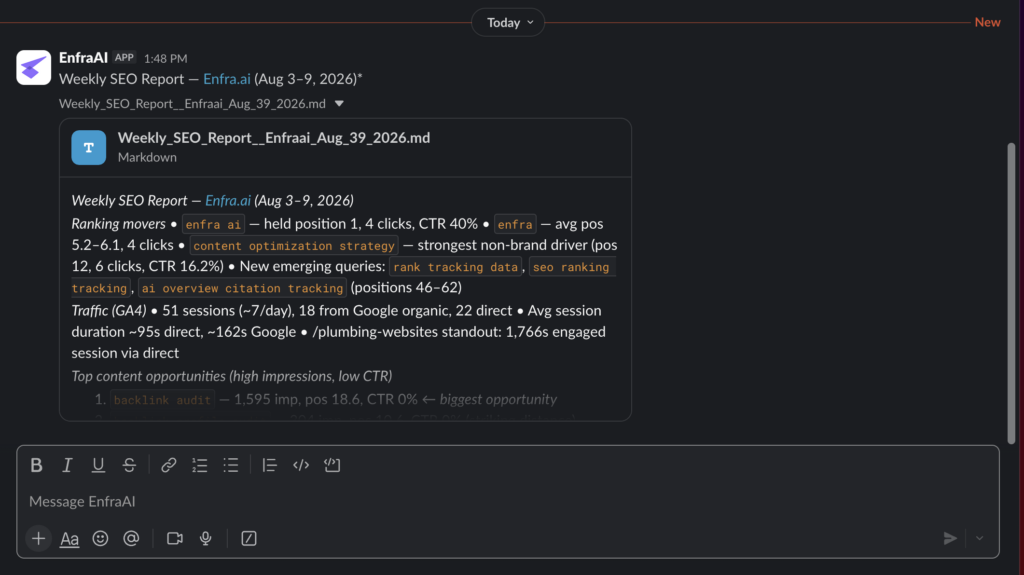Start a bulleted list
The image size is (1024, 575).
coord(231,465)
